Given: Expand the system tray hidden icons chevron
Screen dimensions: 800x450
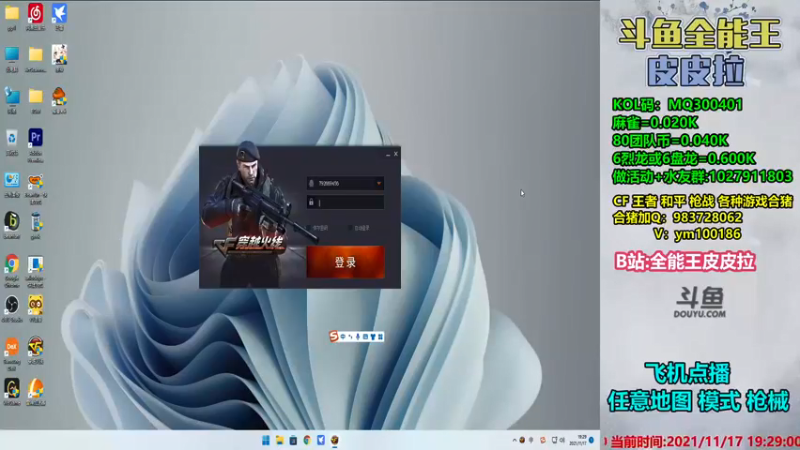Looking at the screenshot, I should [514, 440].
